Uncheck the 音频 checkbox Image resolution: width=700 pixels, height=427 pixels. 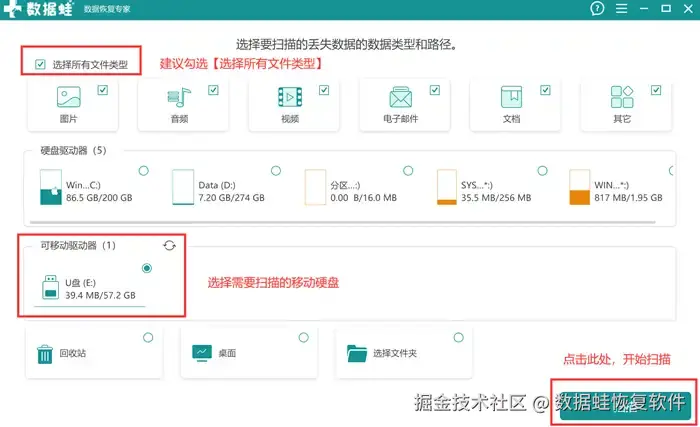213,90
